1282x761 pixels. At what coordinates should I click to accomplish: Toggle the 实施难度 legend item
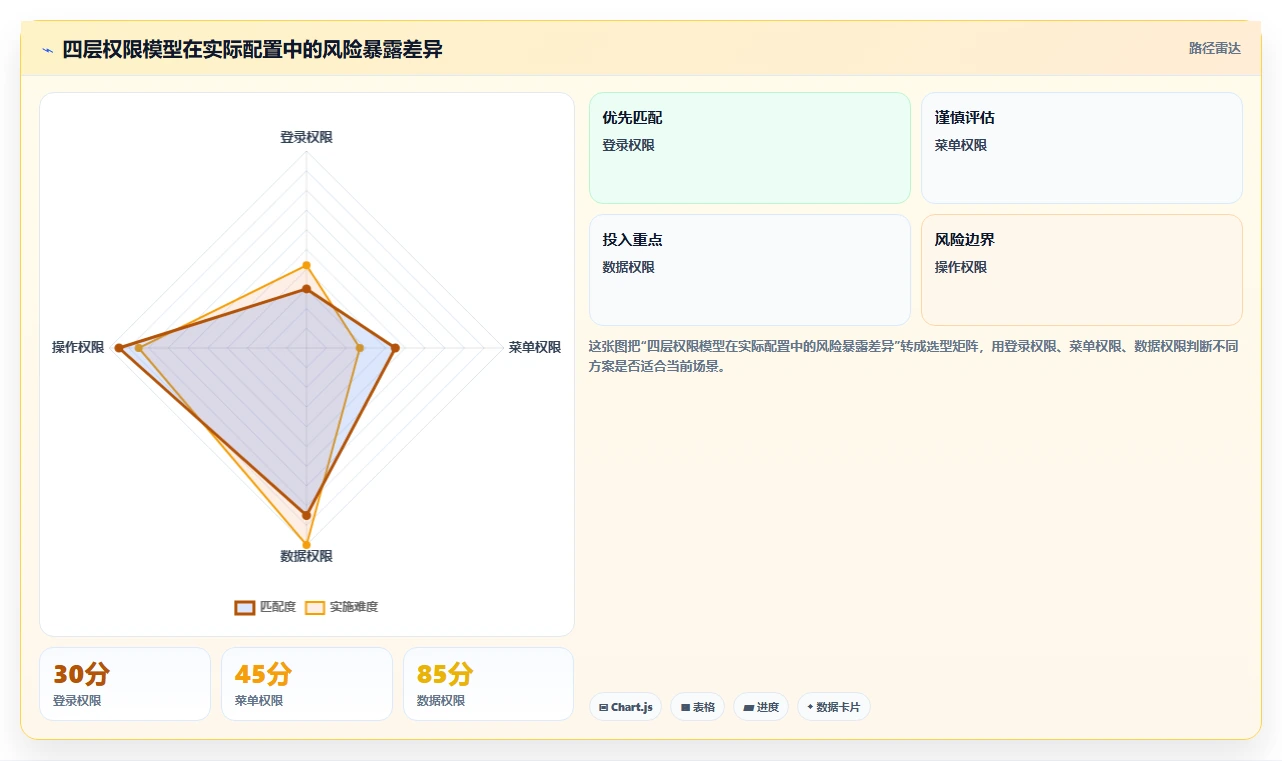[341, 607]
